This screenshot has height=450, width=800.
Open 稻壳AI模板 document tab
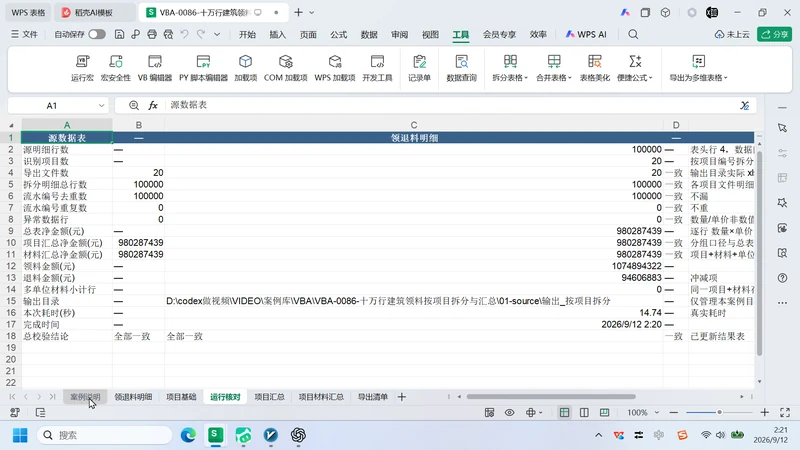pos(94,12)
